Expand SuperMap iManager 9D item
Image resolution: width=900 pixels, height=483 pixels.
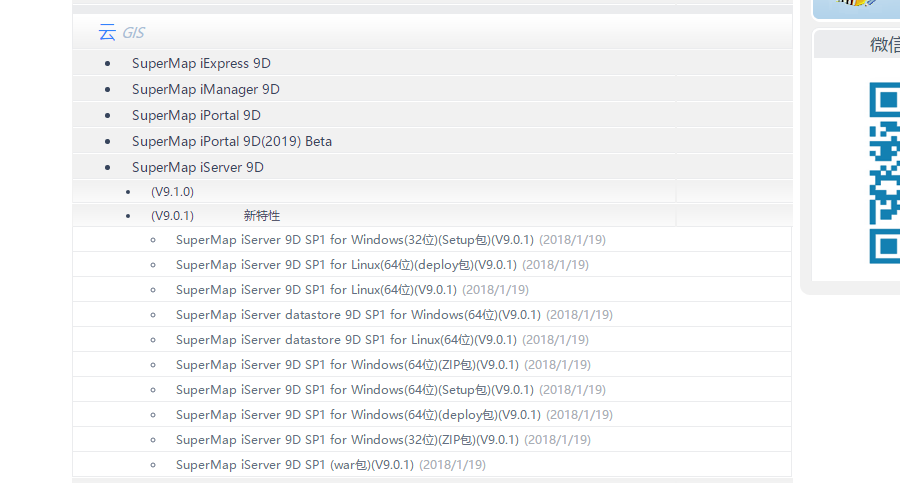[205, 89]
